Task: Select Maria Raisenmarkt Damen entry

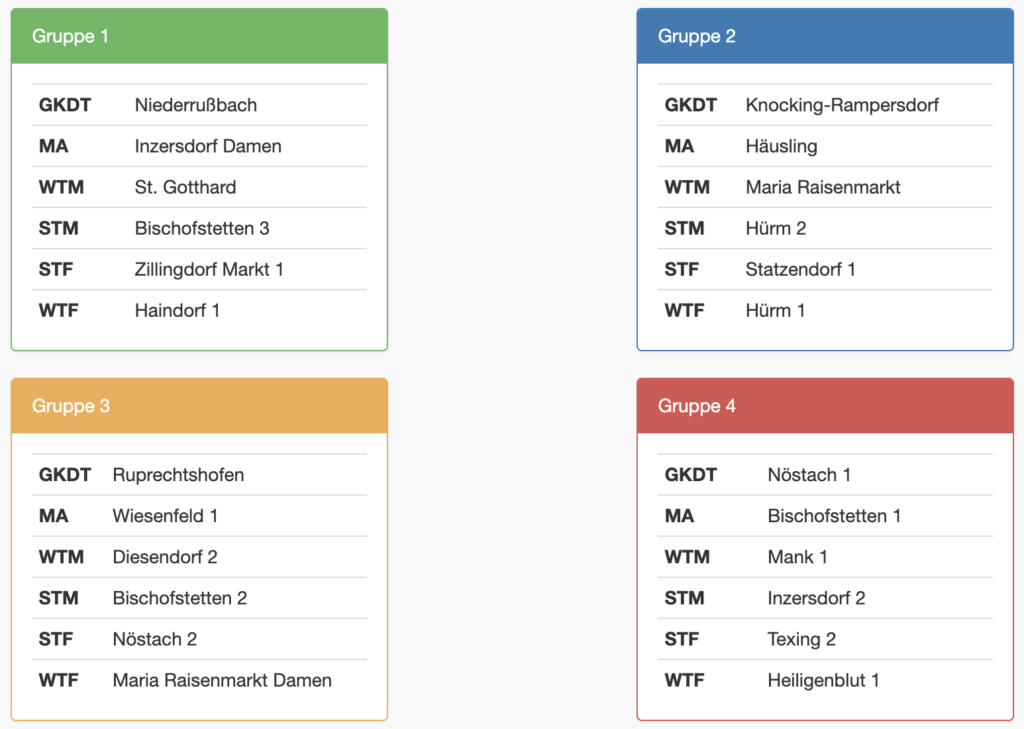Action: click(x=222, y=680)
